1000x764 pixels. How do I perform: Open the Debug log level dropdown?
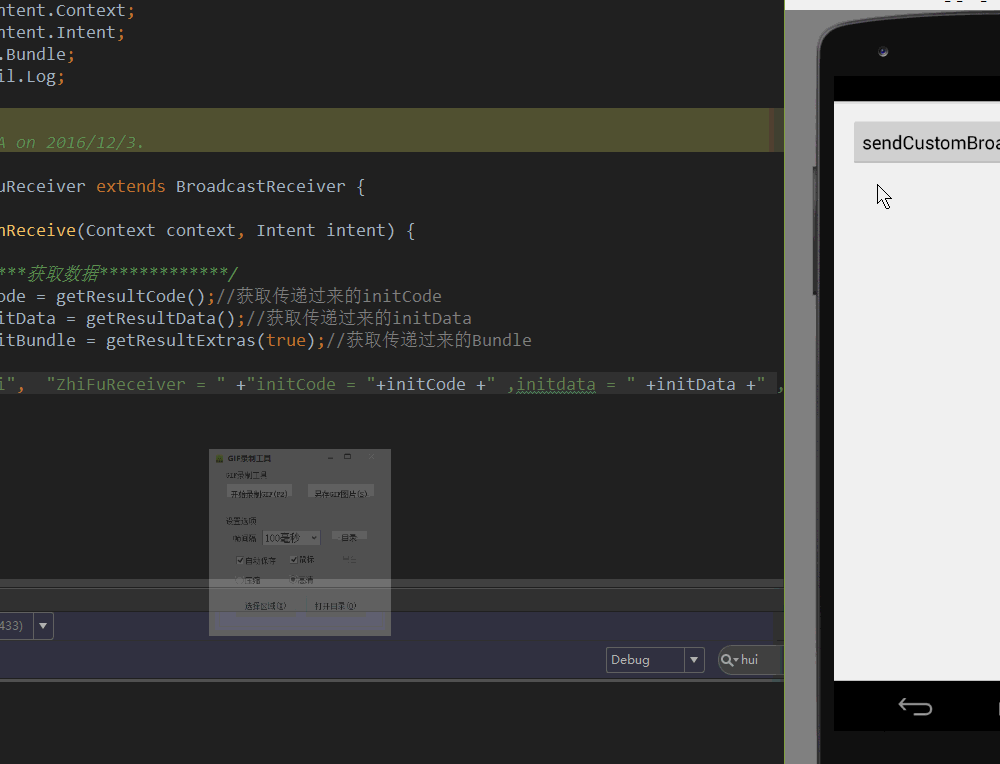(x=655, y=660)
